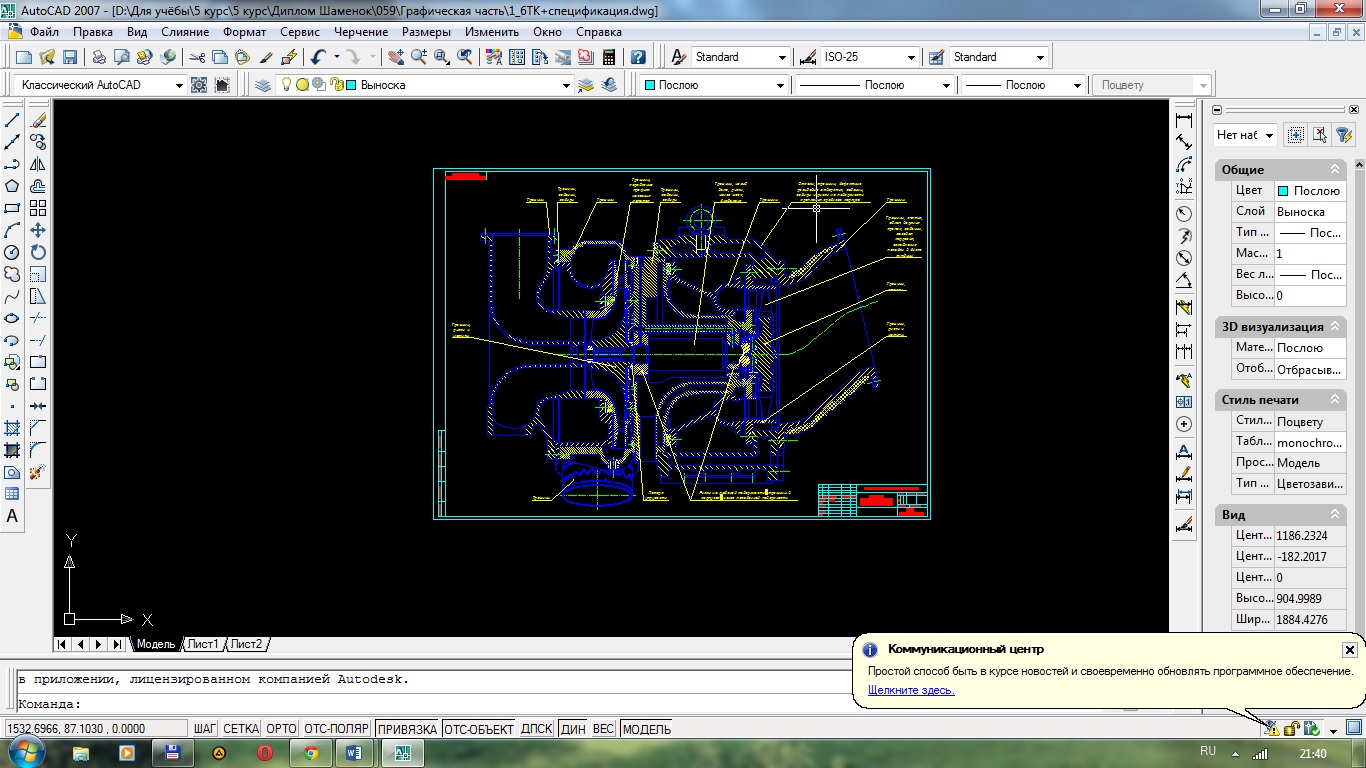This screenshot has width=1366, height=768.
Task: Switch to the Лист1 layout tab
Action: point(203,644)
